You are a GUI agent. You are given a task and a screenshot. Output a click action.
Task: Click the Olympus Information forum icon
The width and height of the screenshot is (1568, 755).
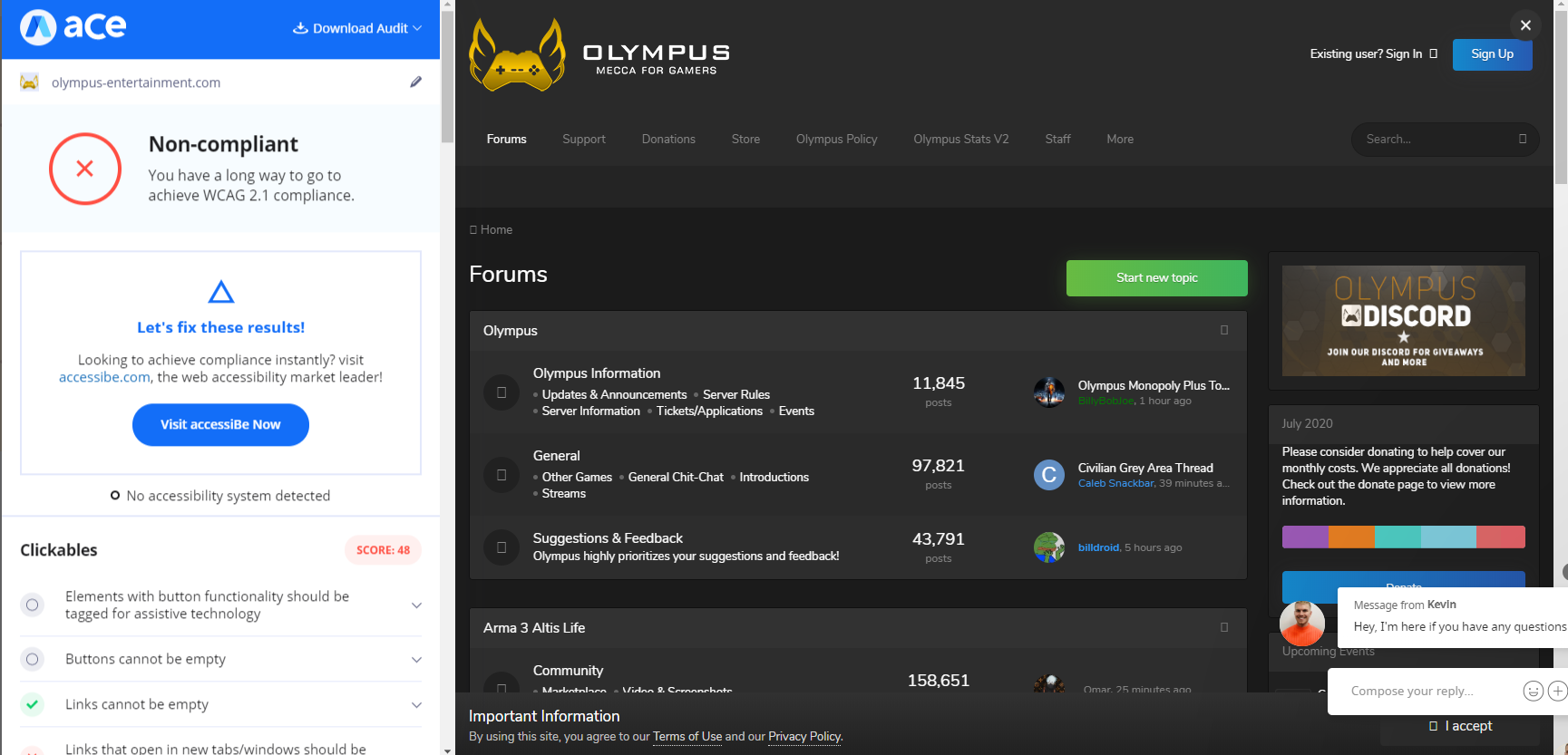502,392
